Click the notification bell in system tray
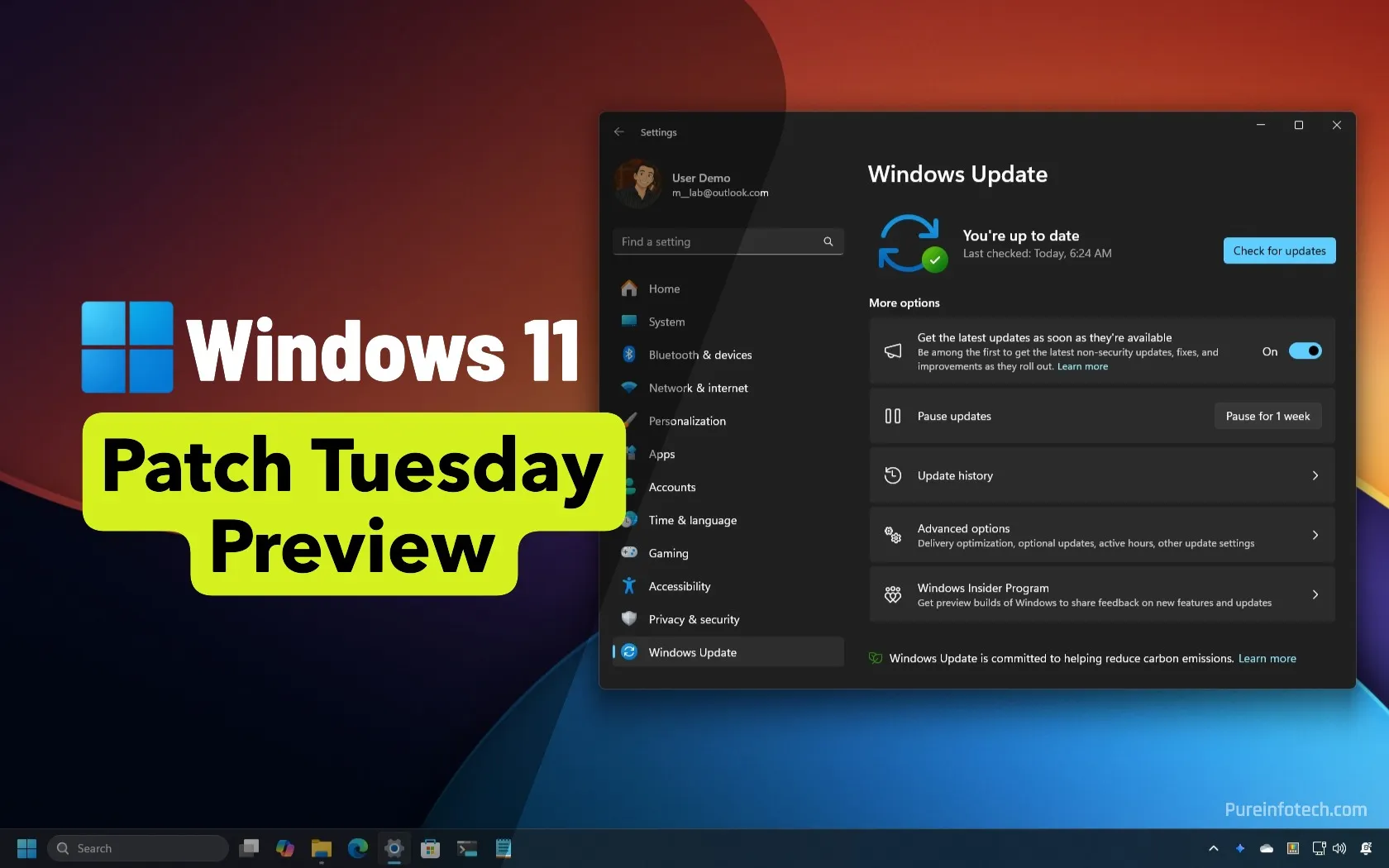The image size is (1389, 868). [1367, 848]
